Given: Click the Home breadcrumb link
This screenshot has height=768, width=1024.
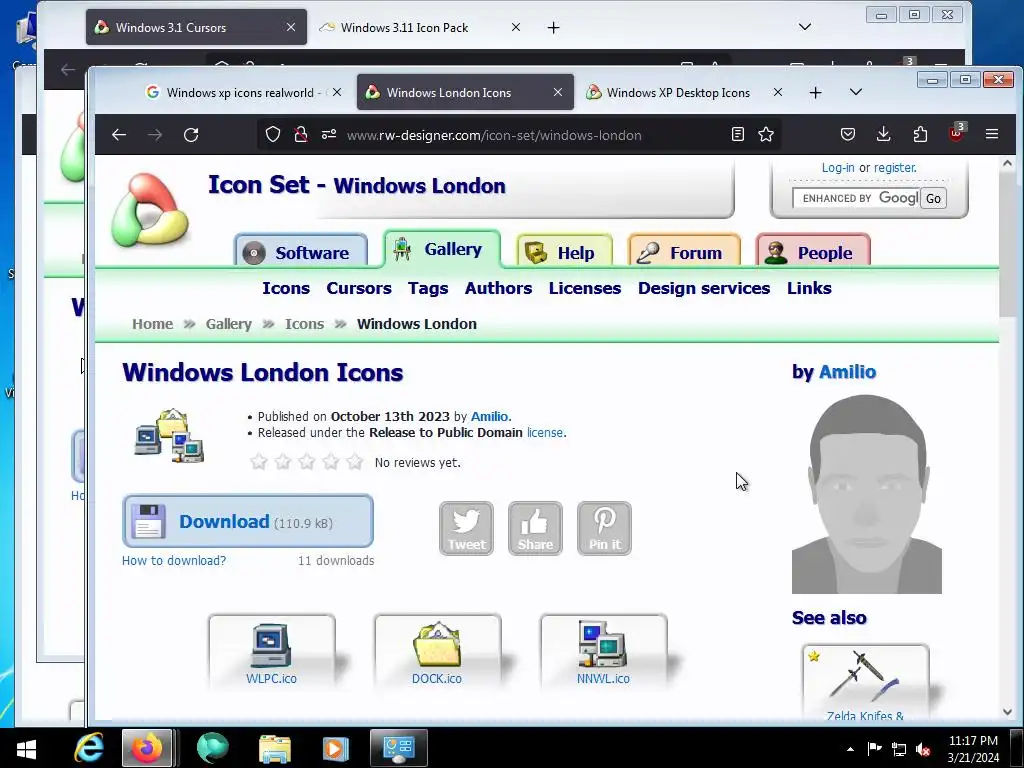Looking at the screenshot, I should (153, 324).
